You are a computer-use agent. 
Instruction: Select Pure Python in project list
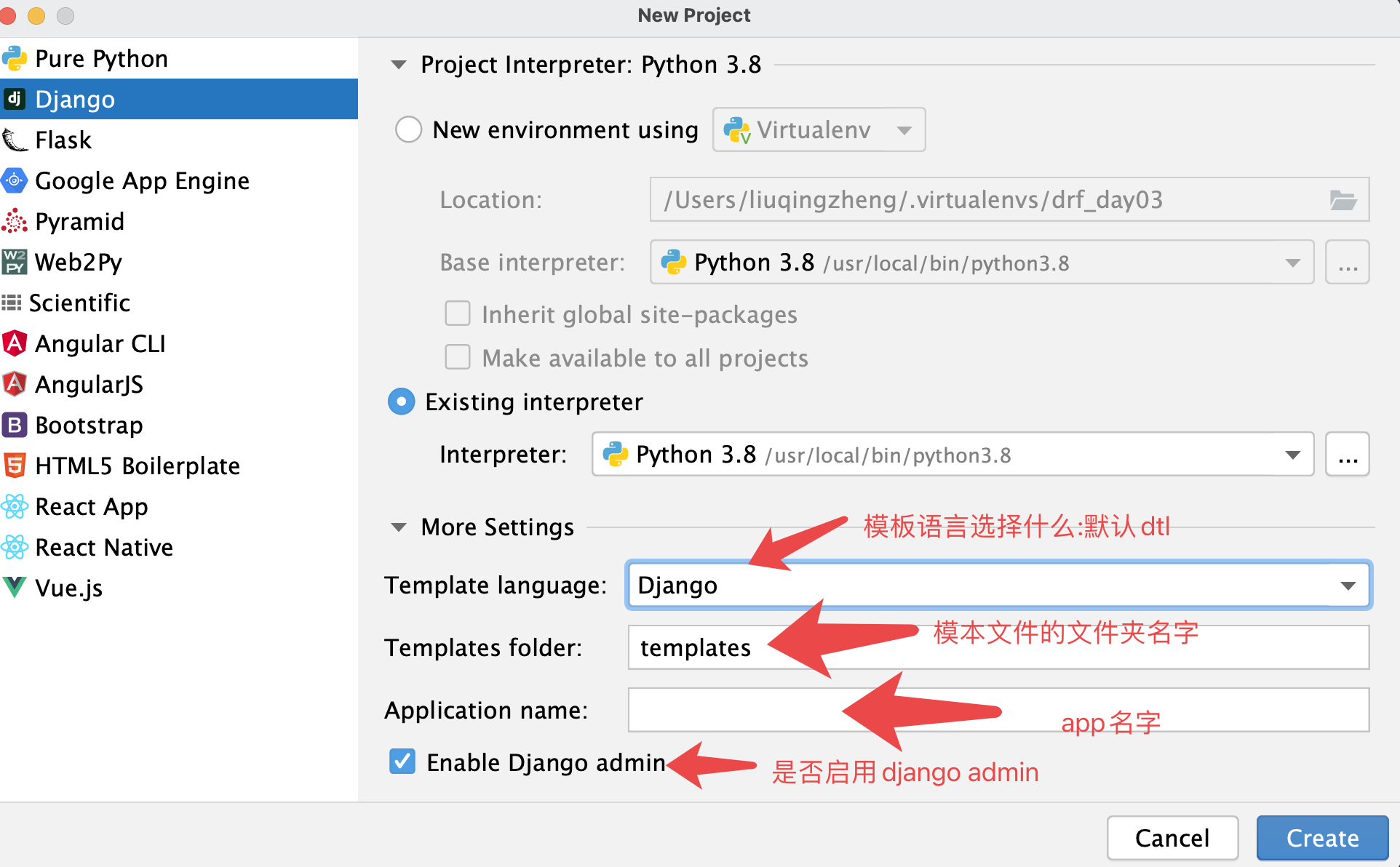101,58
